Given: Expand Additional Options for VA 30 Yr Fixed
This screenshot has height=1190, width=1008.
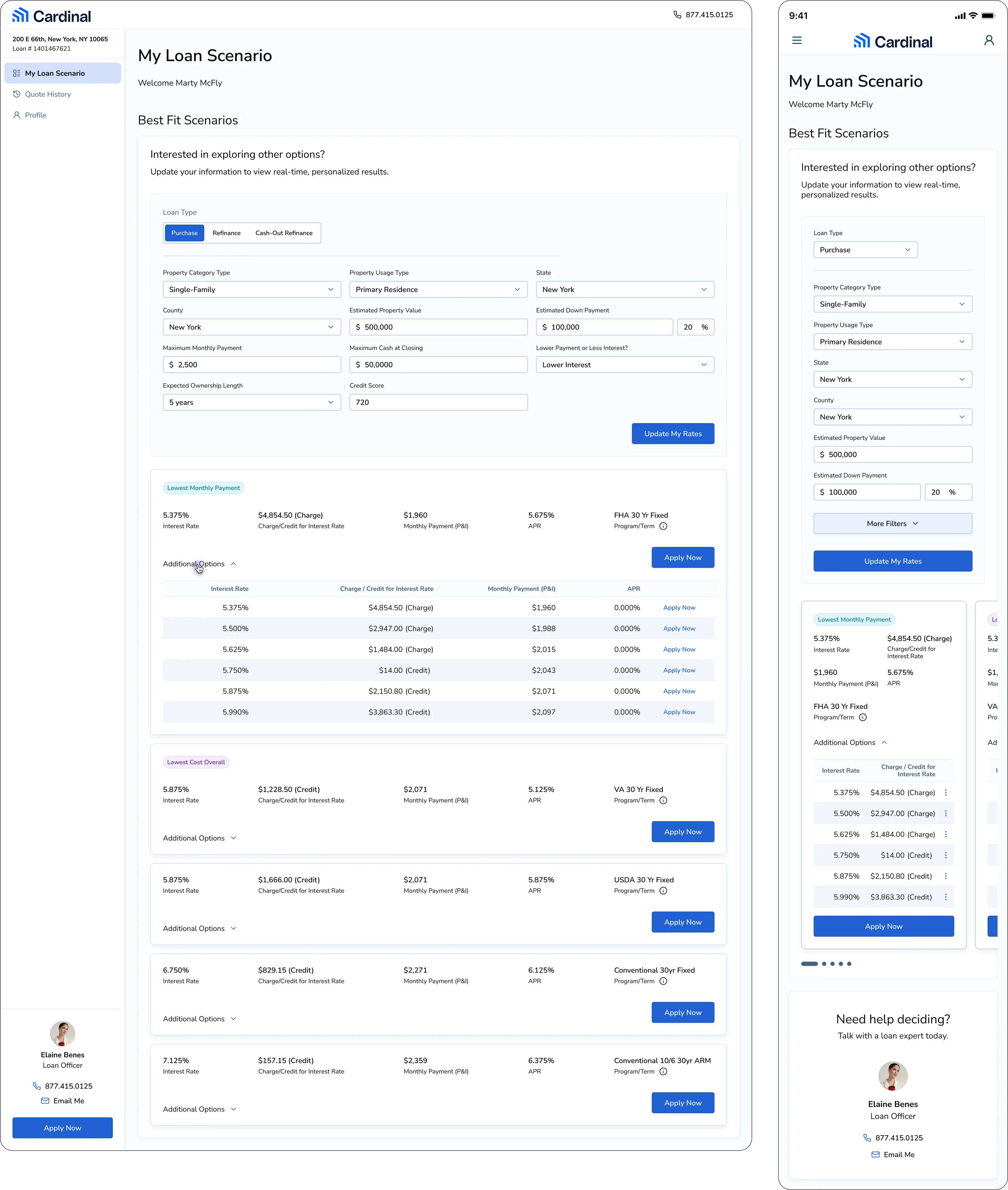Looking at the screenshot, I should [199, 838].
